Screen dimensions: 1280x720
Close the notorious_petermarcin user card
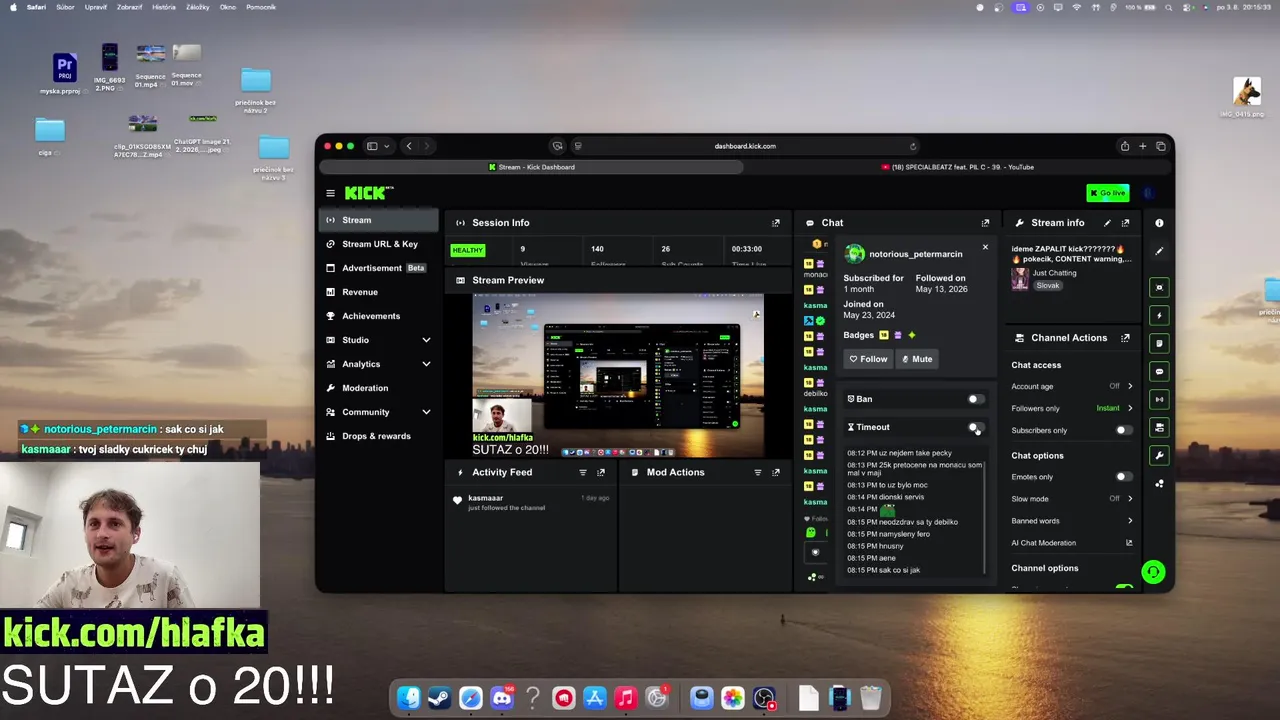pyautogui.click(x=985, y=247)
